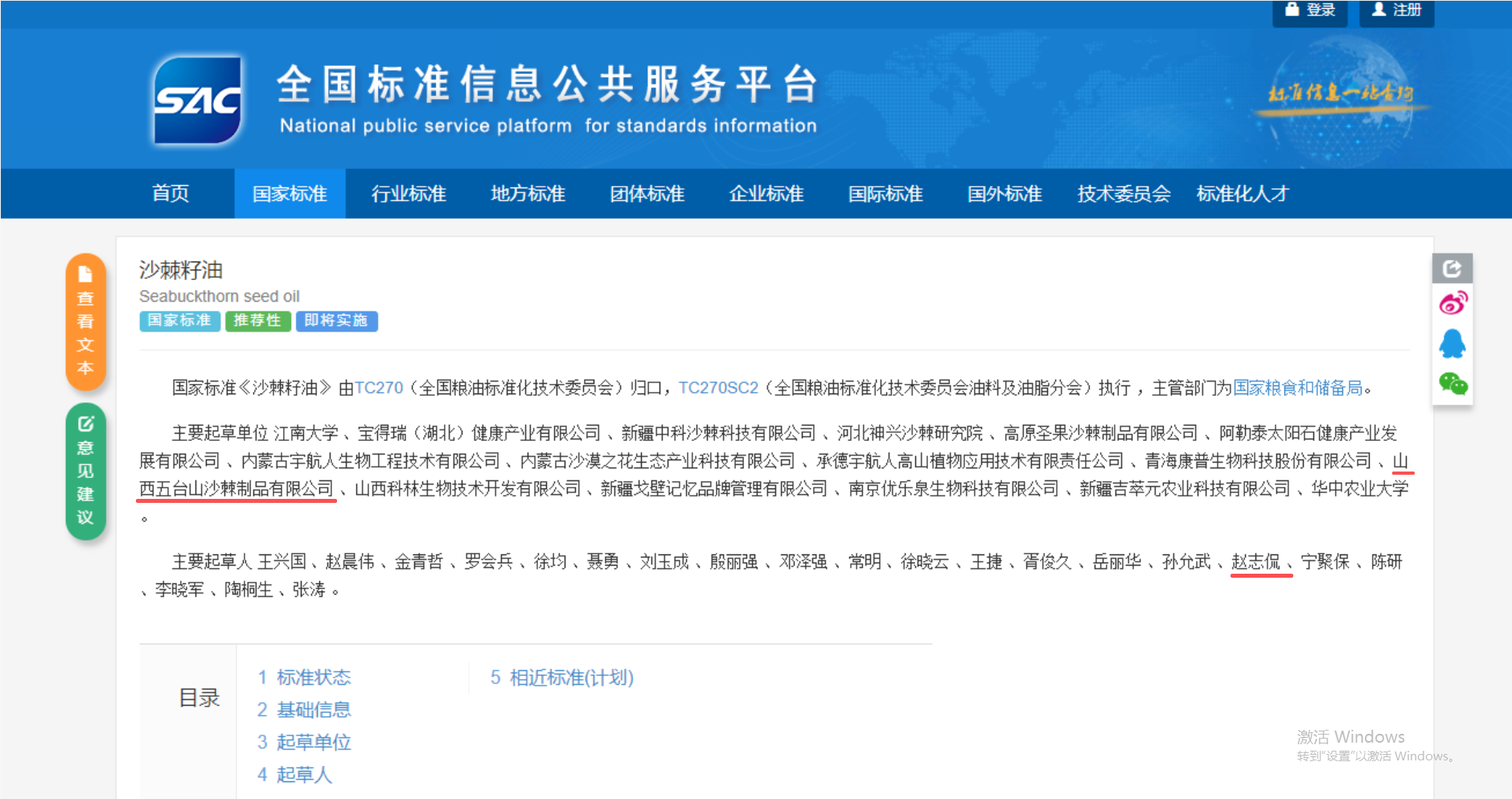Open the TC270SC2 subcommittee link
The width and height of the screenshot is (1512, 799).
(x=718, y=388)
